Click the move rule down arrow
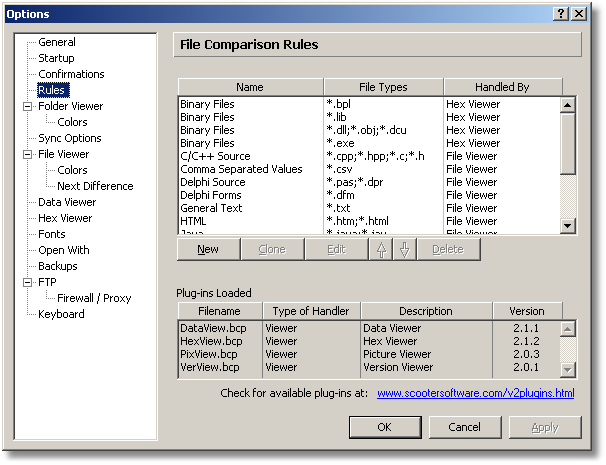 tap(405, 249)
